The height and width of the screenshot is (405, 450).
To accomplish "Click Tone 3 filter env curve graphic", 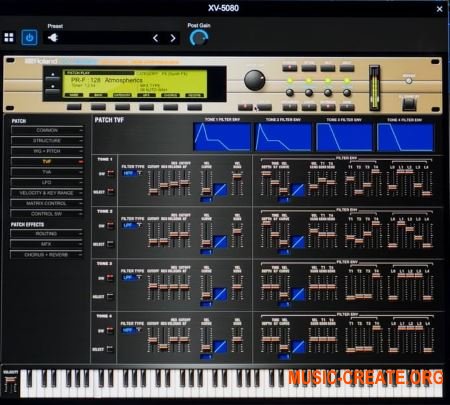I will pos(298,294).
